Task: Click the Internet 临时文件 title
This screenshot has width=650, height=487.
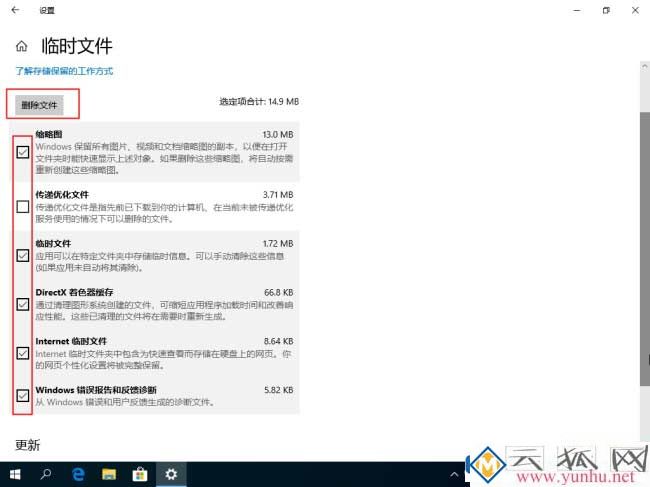Action: coord(71,342)
